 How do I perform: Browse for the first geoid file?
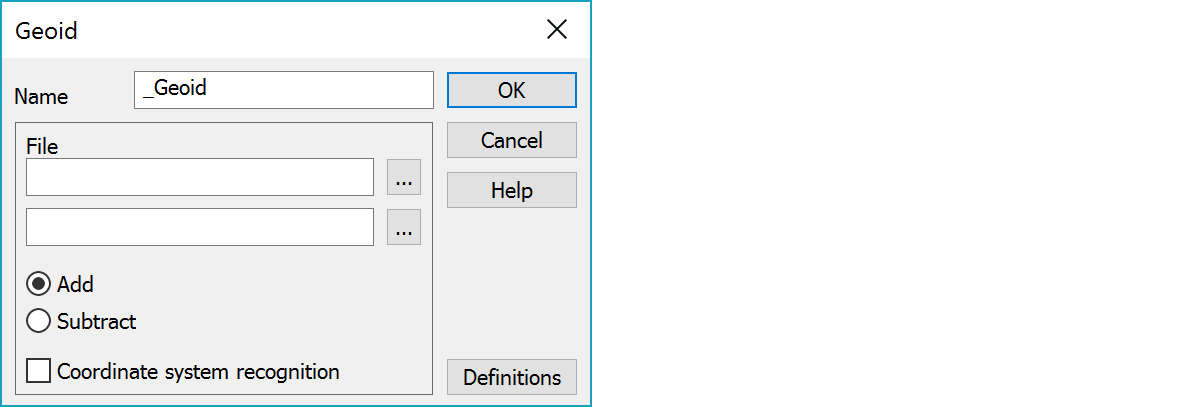[403, 178]
